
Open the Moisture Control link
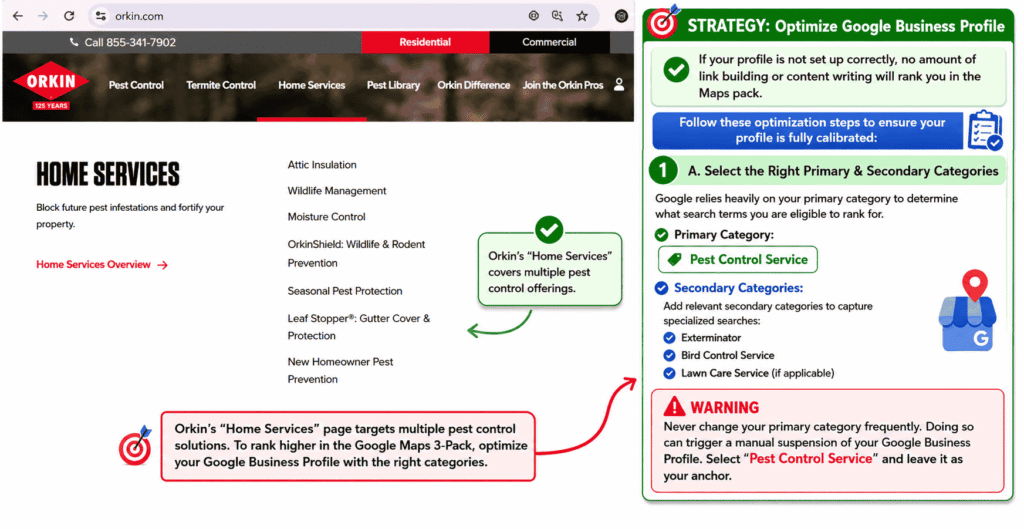(327, 217)
